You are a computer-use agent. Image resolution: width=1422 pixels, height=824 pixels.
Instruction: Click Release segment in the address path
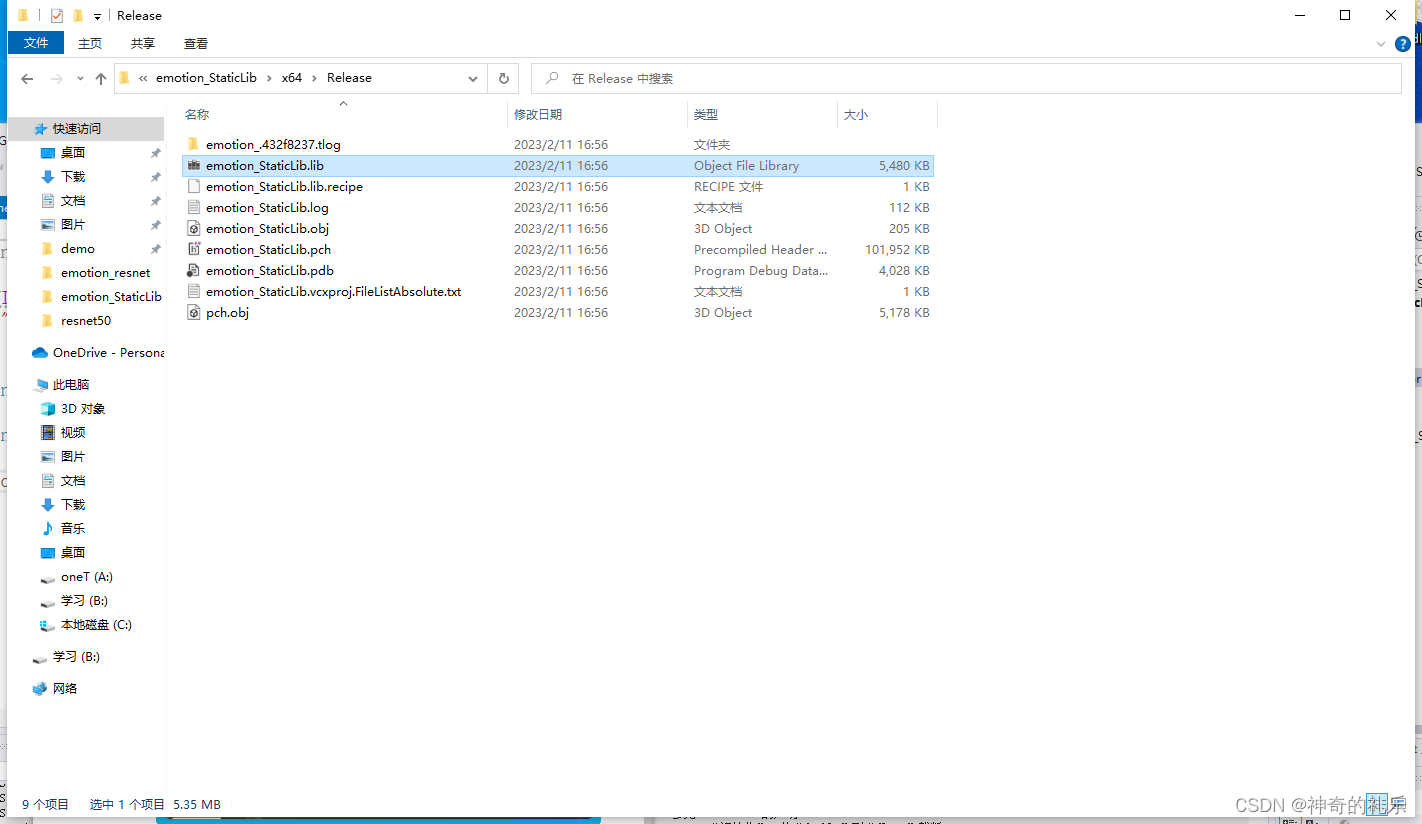click(349, 78)
